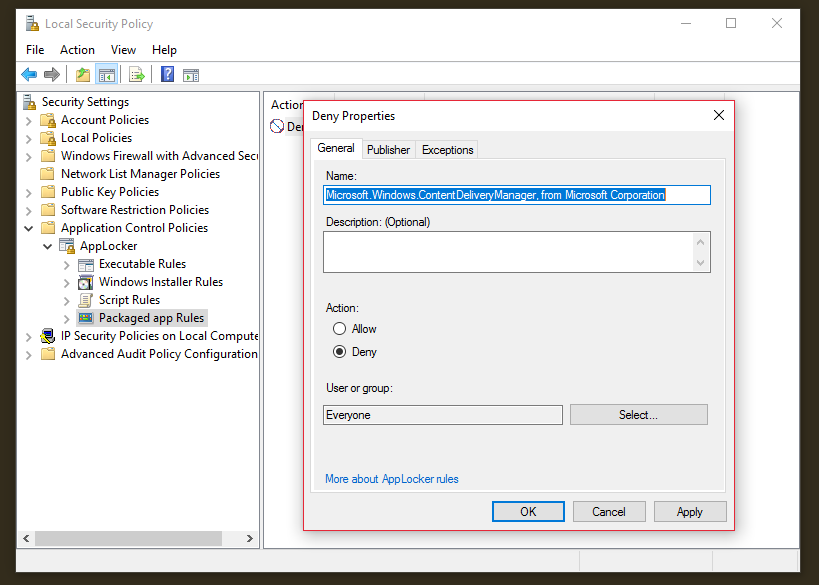This screenshot has height=585, width=819.
Task: Click the Script Rules scroll icon
Action: [86, 300]
